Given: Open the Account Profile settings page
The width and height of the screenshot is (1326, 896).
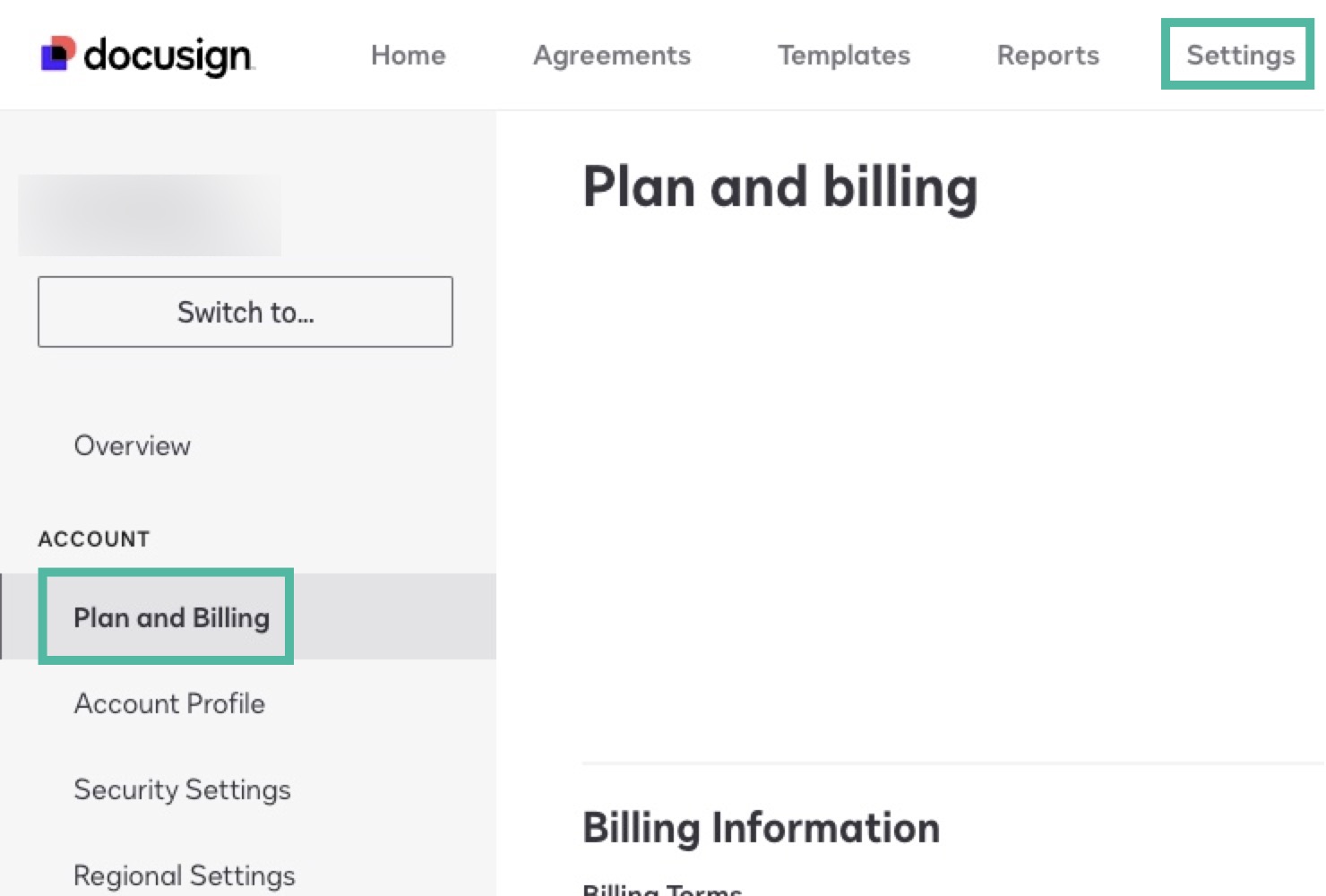Looking at the screenshot, I should point(169,703).
